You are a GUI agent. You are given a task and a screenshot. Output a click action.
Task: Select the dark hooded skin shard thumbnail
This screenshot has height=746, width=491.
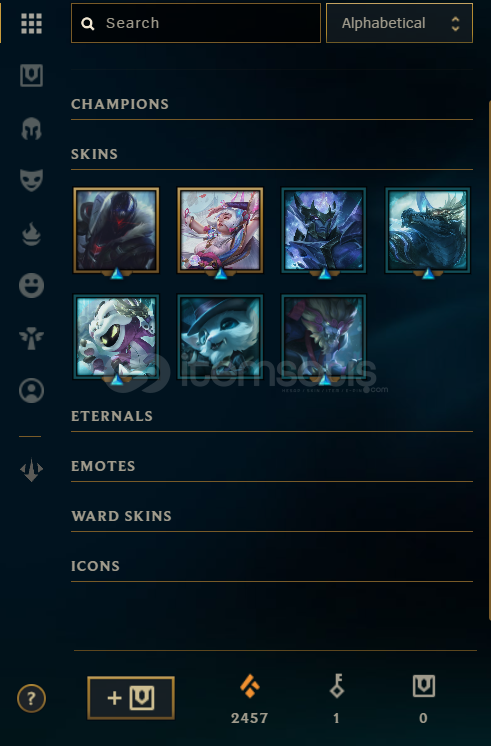click(116, 230)
